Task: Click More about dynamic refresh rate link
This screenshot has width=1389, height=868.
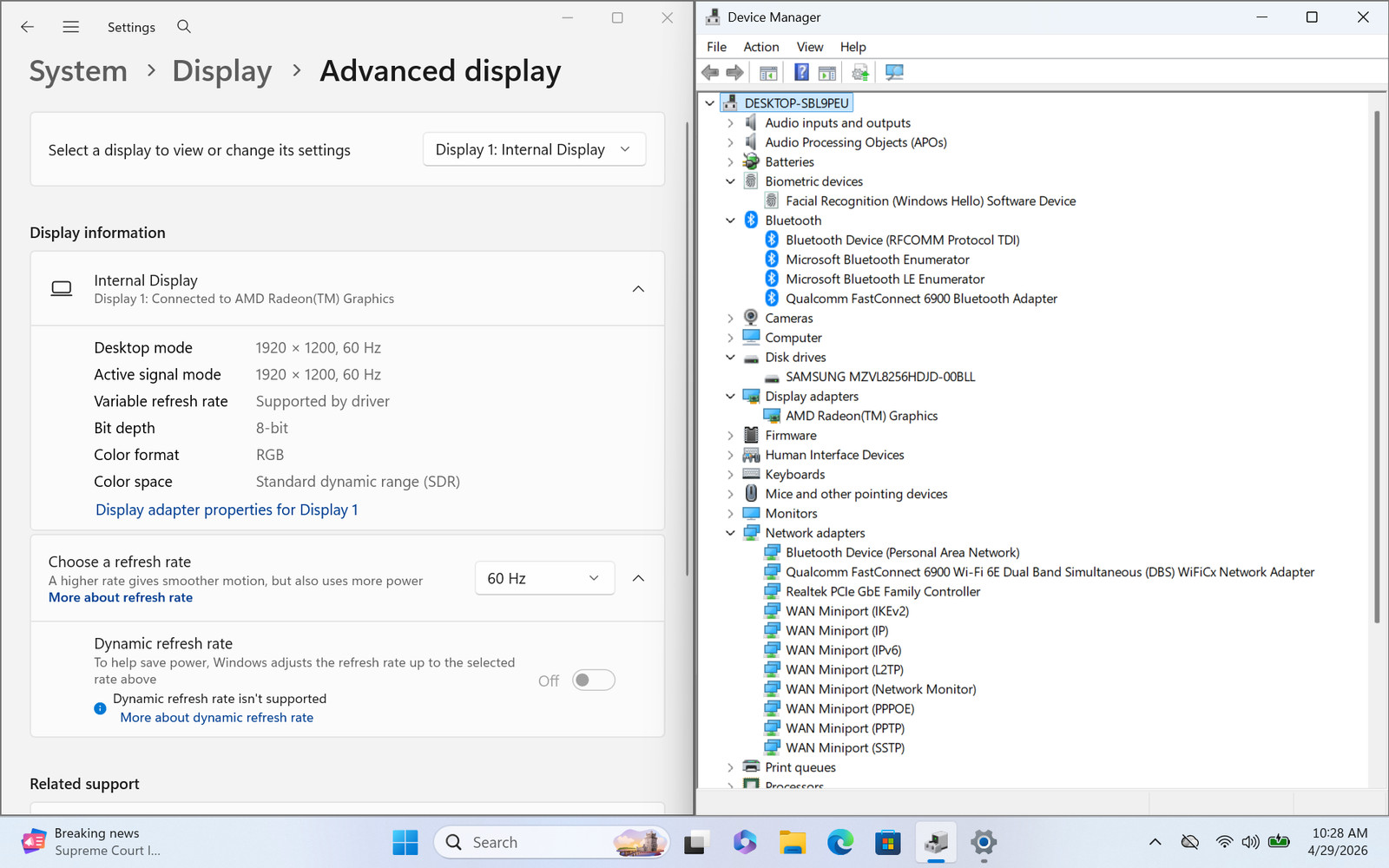Action: click(217, 718)
